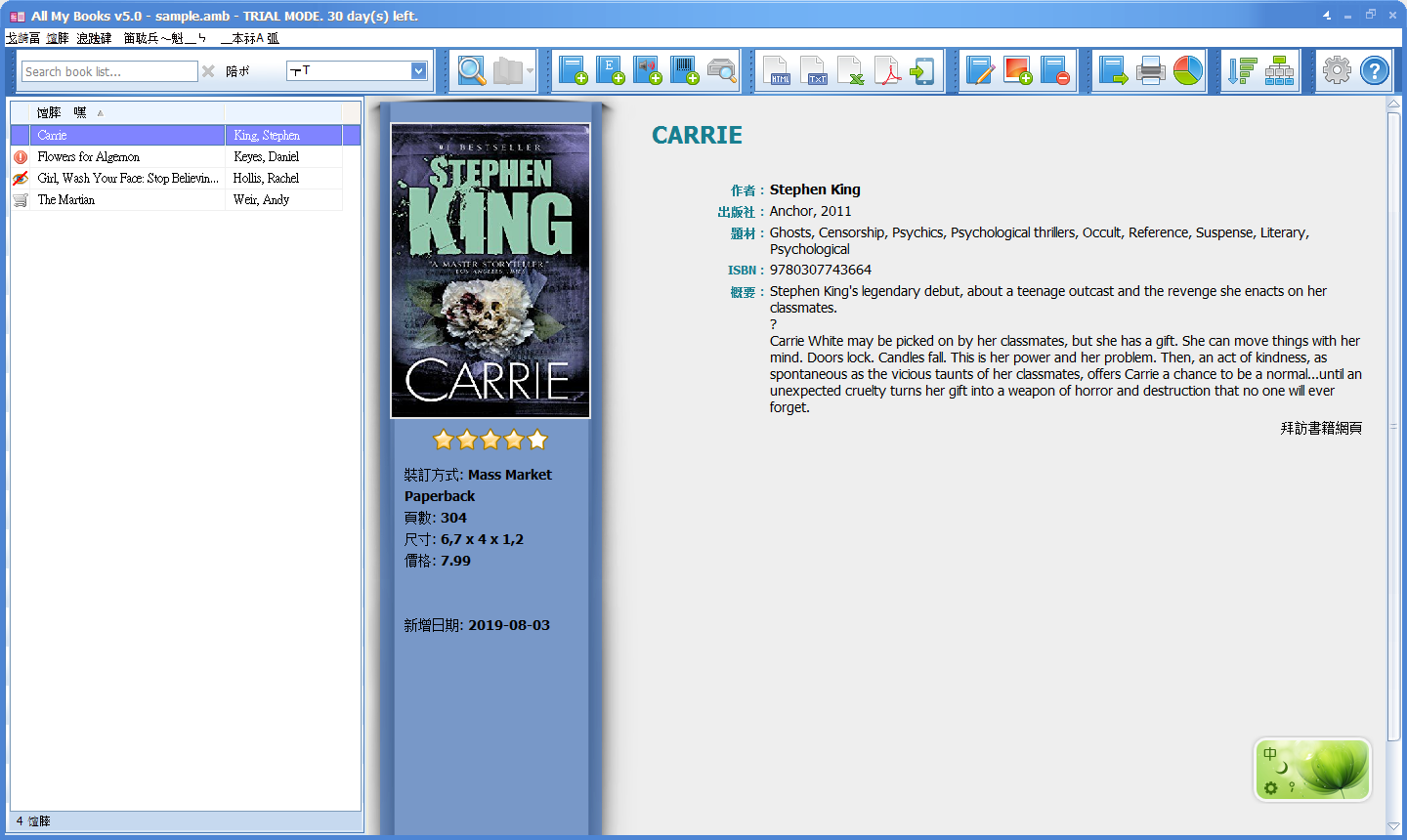Click red alert icon beside Flowers for Algernon
Image resolution: width=1407 pixels, height=840 pixels.
point(21,156)
